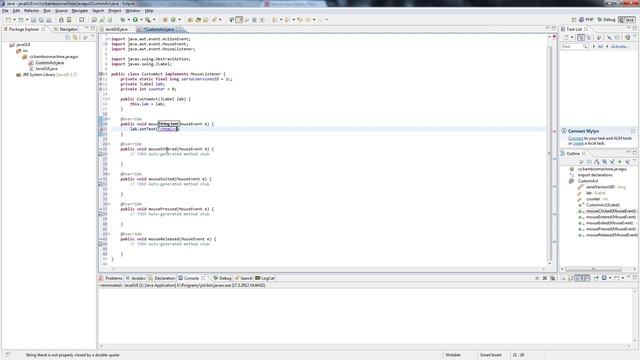
Task: Open the Problems tab in bottom panel
Action: pyautogui.click(x=111, y=278)
